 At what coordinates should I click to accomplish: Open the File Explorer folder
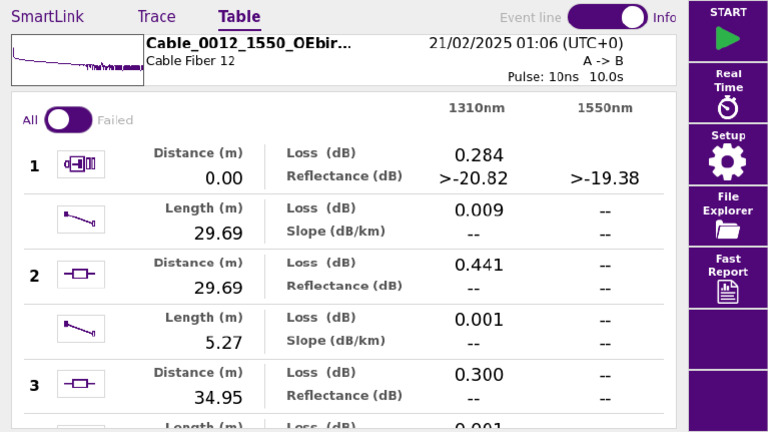[x=728, y=216]
